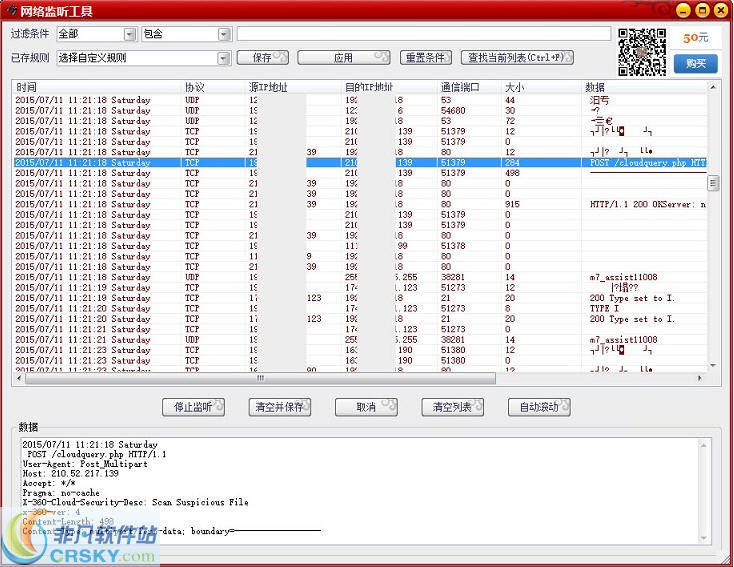Open the 全部 filter field dropdown
The width and height of the screenshot is (734, 567).
(x=130, y=34)
